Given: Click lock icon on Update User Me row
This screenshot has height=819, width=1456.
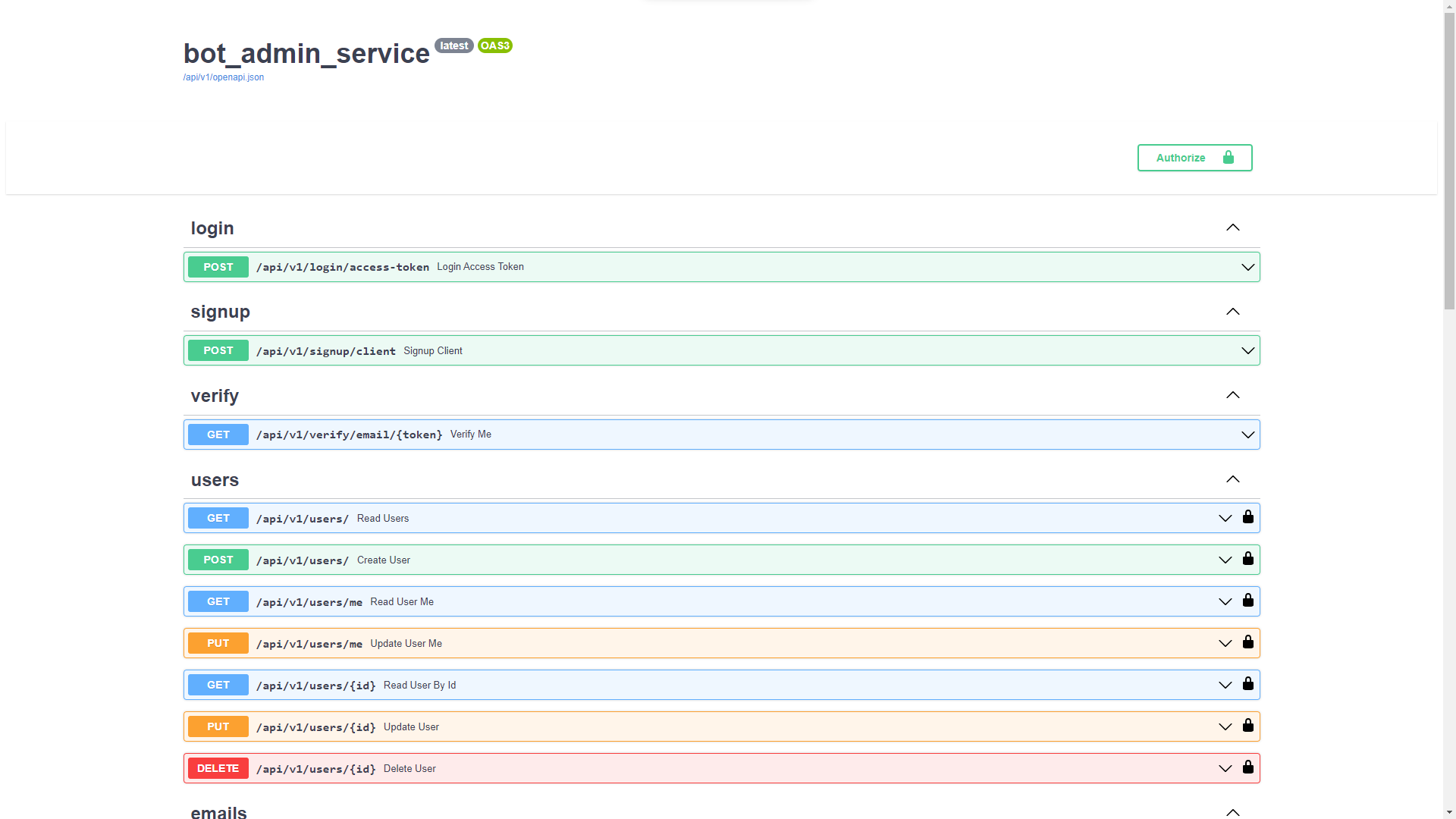Looking at the screenshot, I should [x=1247, y=642].
